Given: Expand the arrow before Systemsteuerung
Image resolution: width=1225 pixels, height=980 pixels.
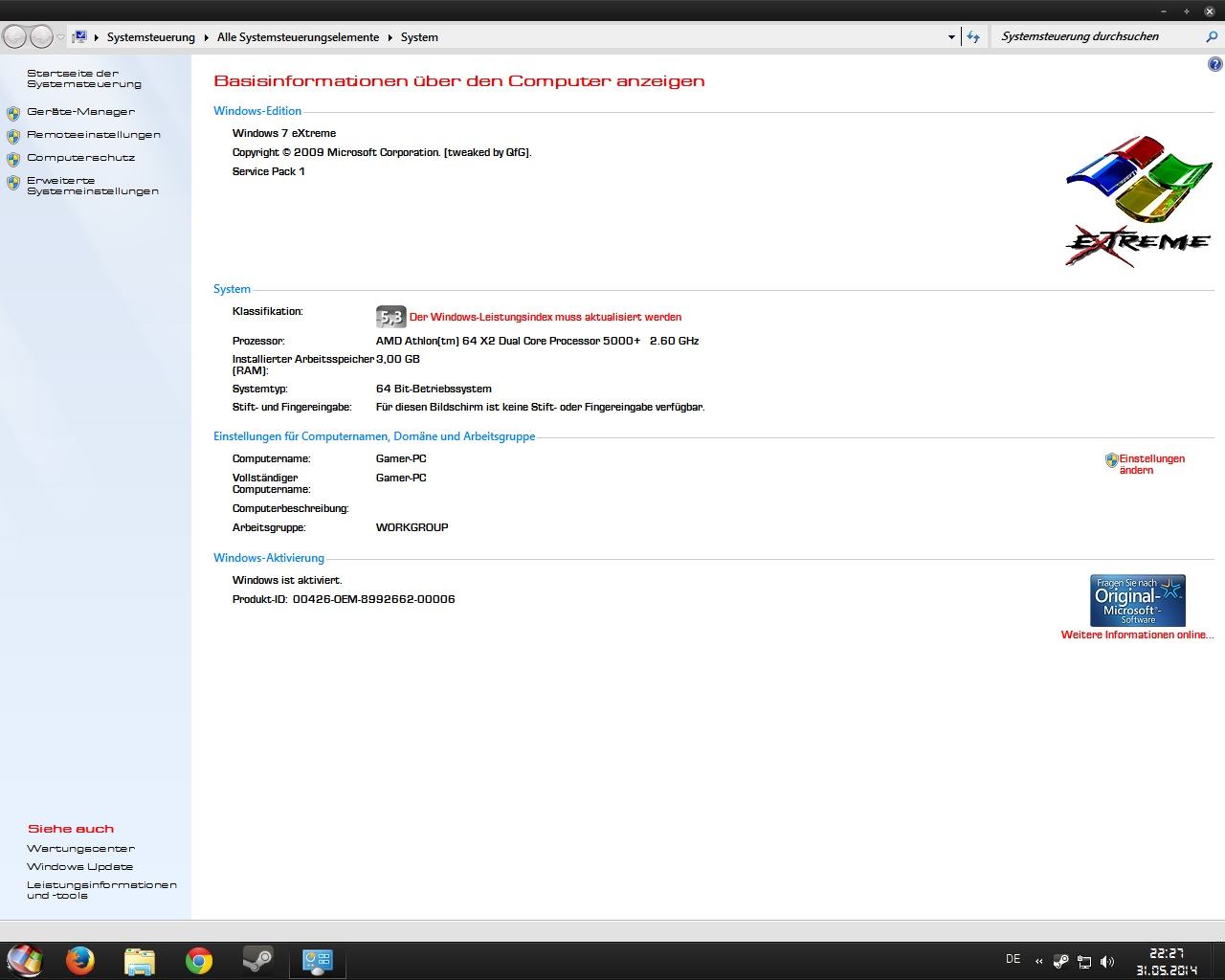Looking at the screenshot, I should click(x=97, y=37).
